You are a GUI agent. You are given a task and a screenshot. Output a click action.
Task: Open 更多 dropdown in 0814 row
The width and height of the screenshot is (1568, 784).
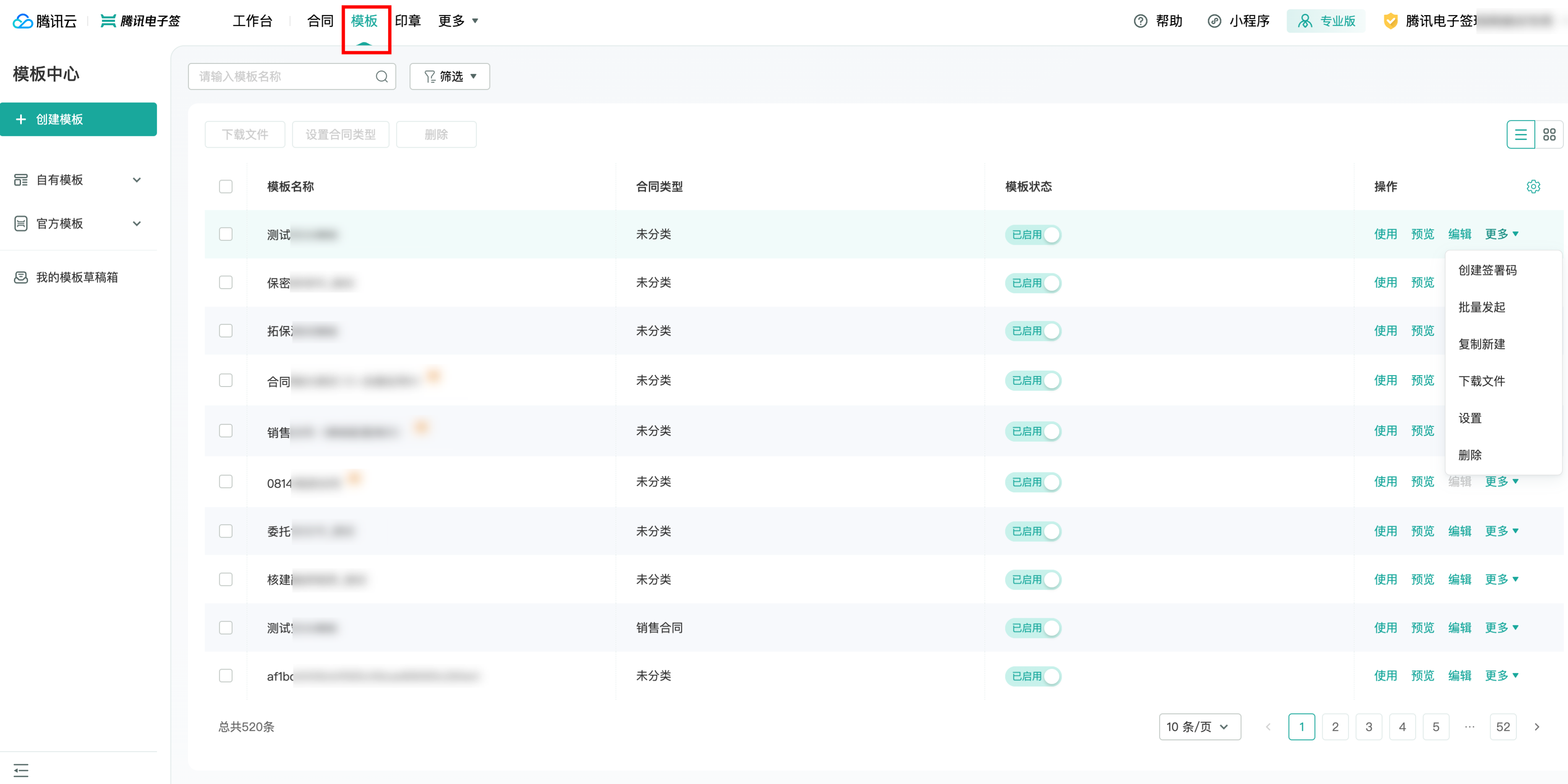click(1502, 481)
